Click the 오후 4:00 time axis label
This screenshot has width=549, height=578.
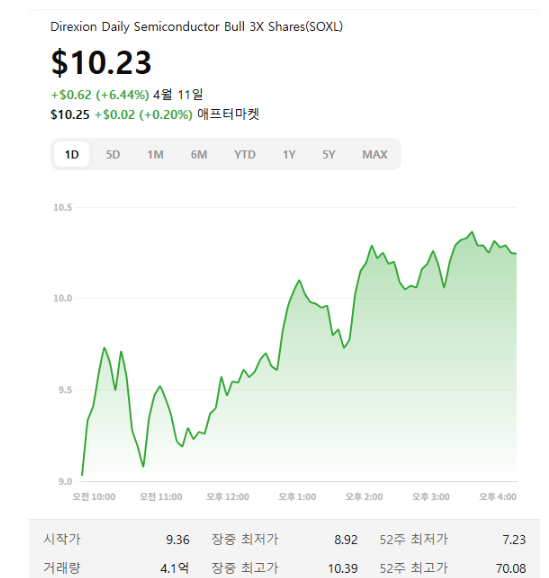coord(497,497)
